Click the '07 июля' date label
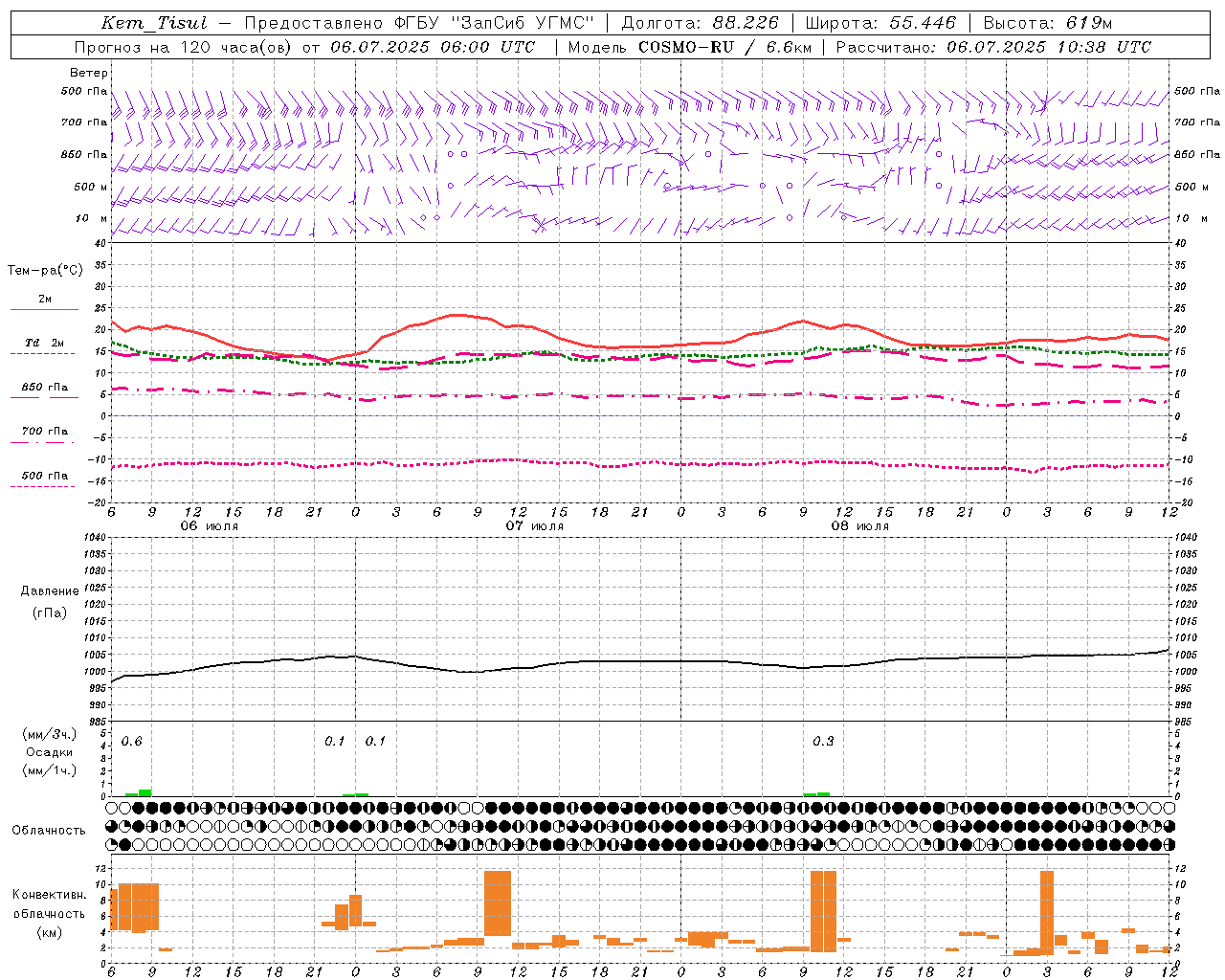1225x980 pixels. pos(535,526)
